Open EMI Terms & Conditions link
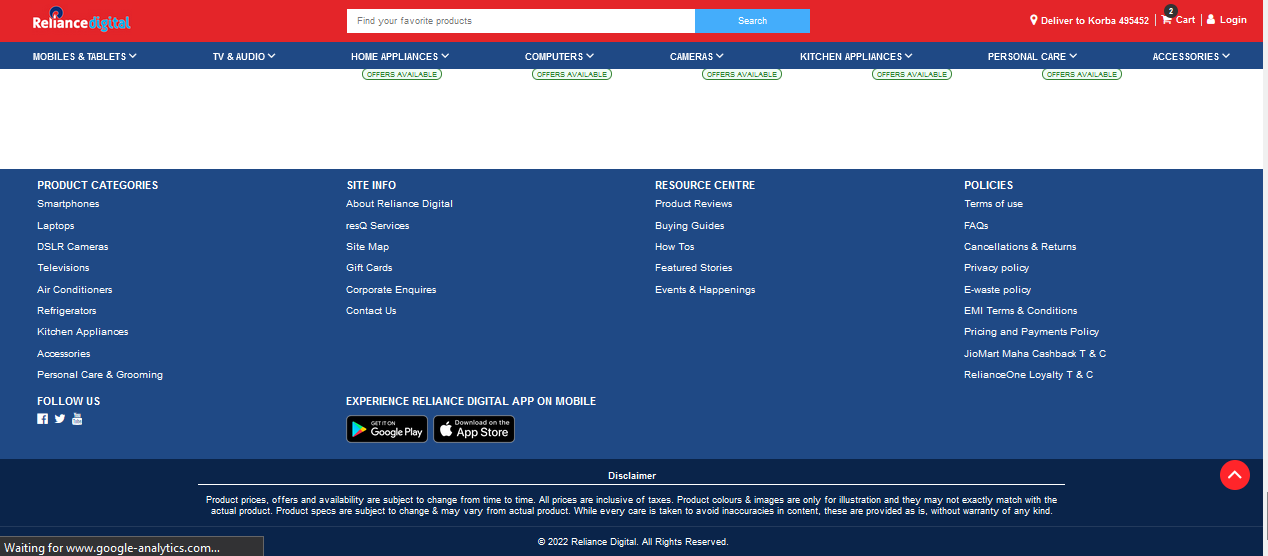Screen dimensions: 1268x556 click(x=1021, y=311)
